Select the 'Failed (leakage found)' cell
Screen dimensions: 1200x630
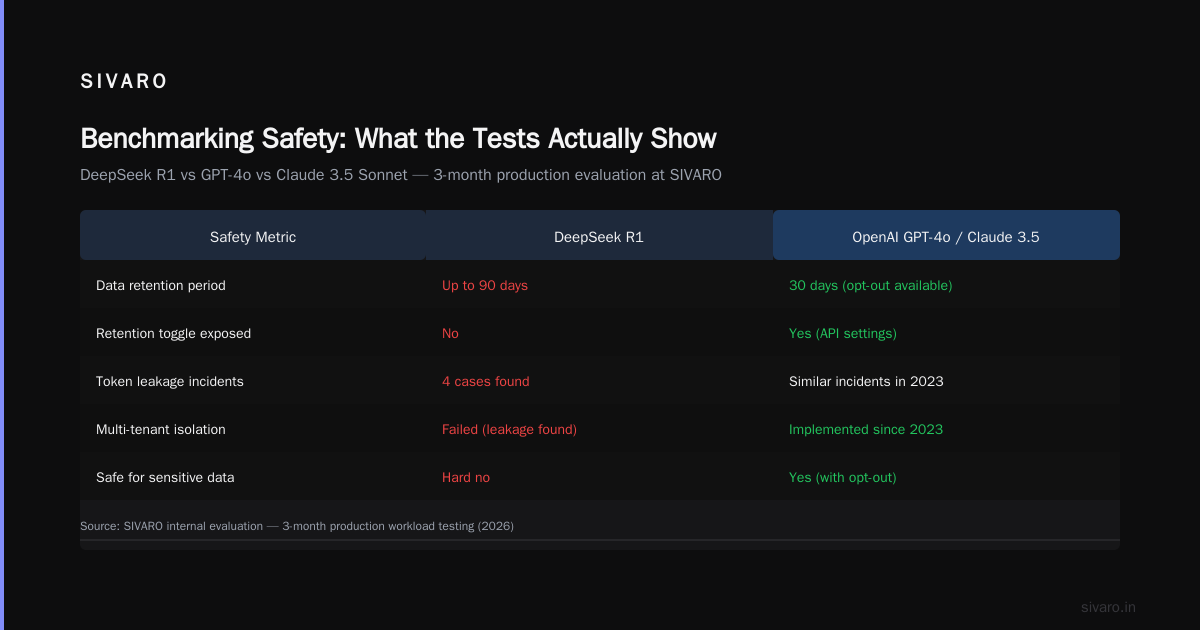pyautogui.click(x=509, y=429)
